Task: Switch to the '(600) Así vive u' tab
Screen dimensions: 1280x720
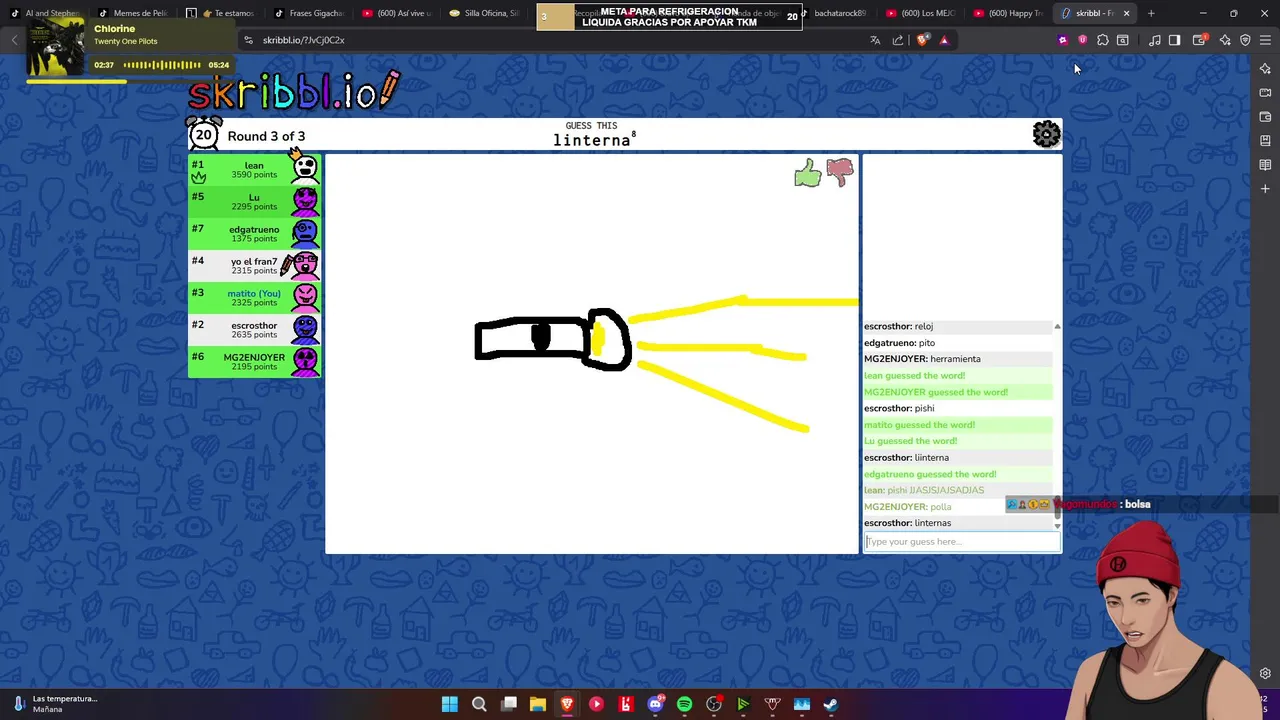Action: click(398, 13)
